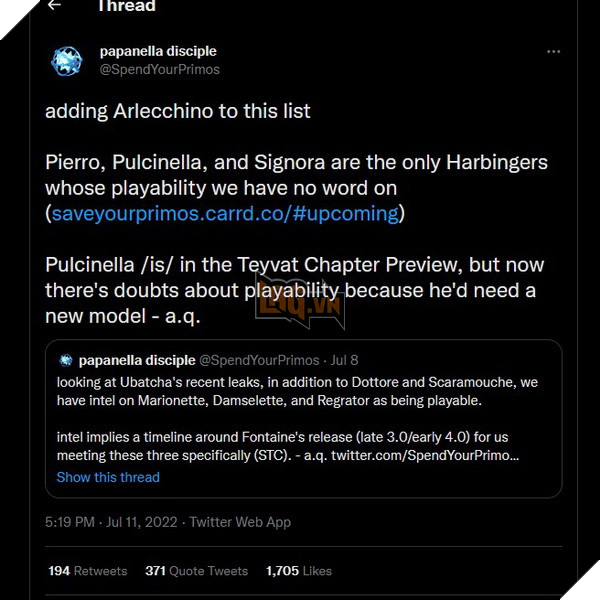Open the saveyourprimos.carrd.co/#upcoming link

tap(224, 214)
